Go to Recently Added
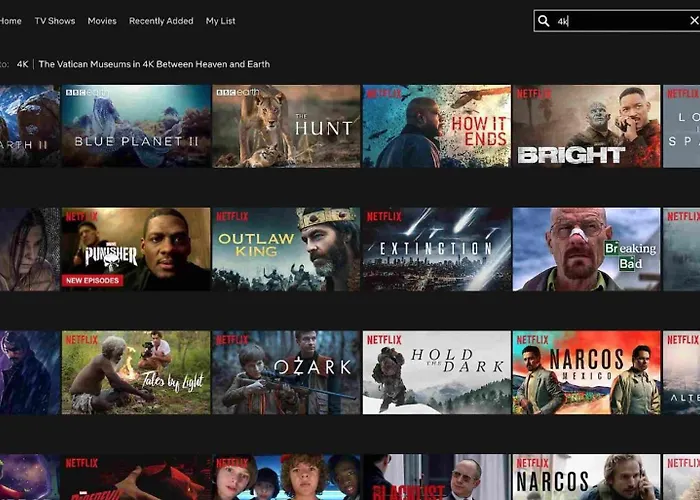The image size is (700, 500). pyautogui.click(x=161, y=21)
